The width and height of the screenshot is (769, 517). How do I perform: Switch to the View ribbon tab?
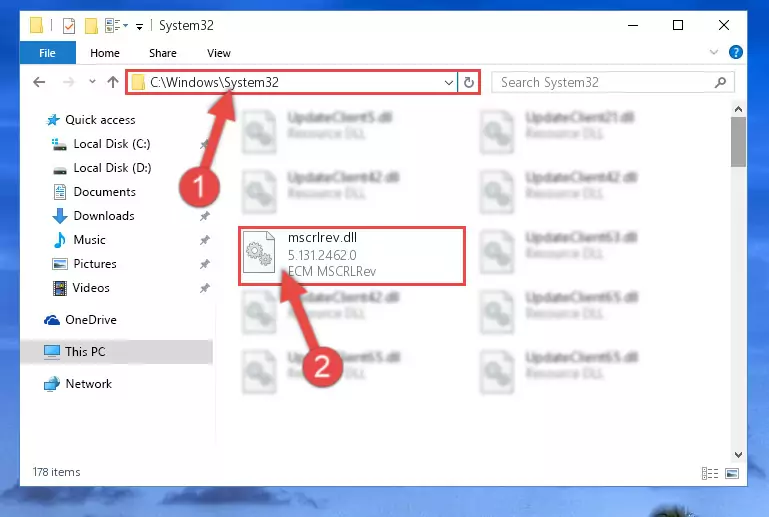click(x=219, y=53)
